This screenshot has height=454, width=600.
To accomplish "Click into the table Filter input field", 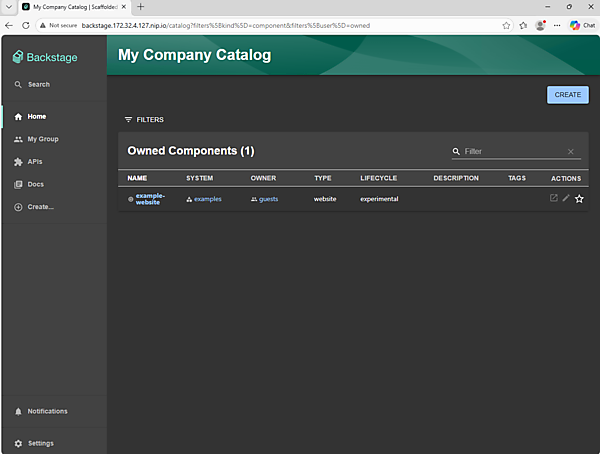I will (512, 152).
